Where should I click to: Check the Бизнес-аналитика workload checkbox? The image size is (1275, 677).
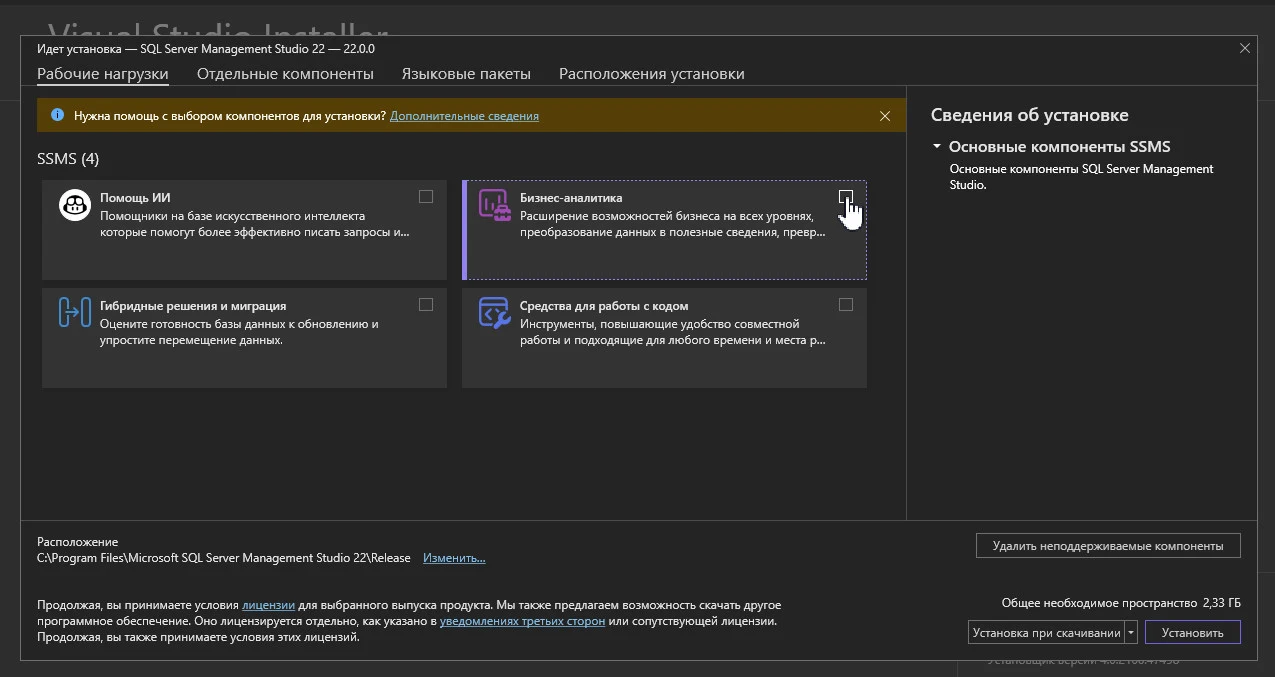coord(846,197)
